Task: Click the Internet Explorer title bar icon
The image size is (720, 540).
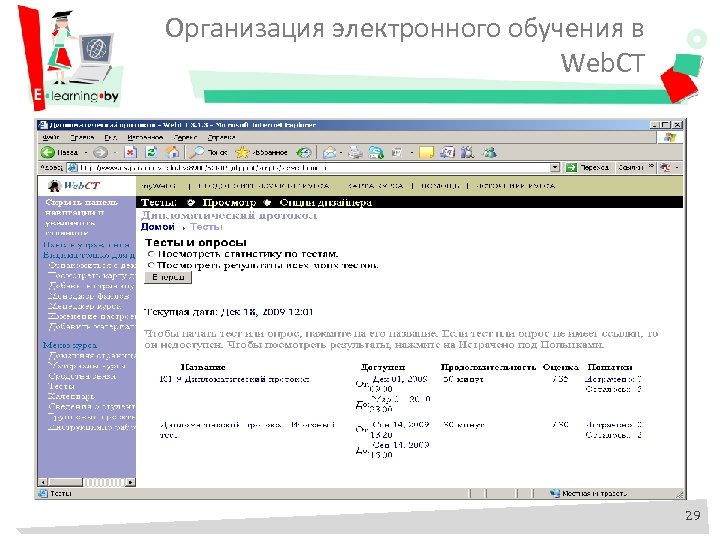Action: point(43,125)
